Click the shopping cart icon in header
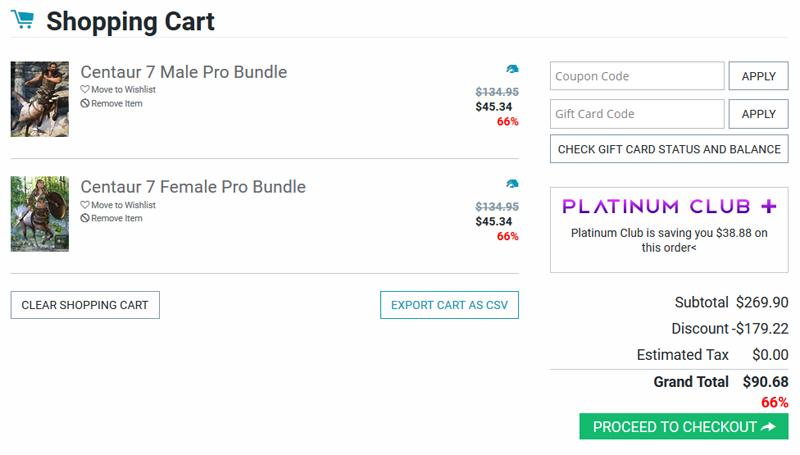 pyautogui.click(x=22, y=19)
